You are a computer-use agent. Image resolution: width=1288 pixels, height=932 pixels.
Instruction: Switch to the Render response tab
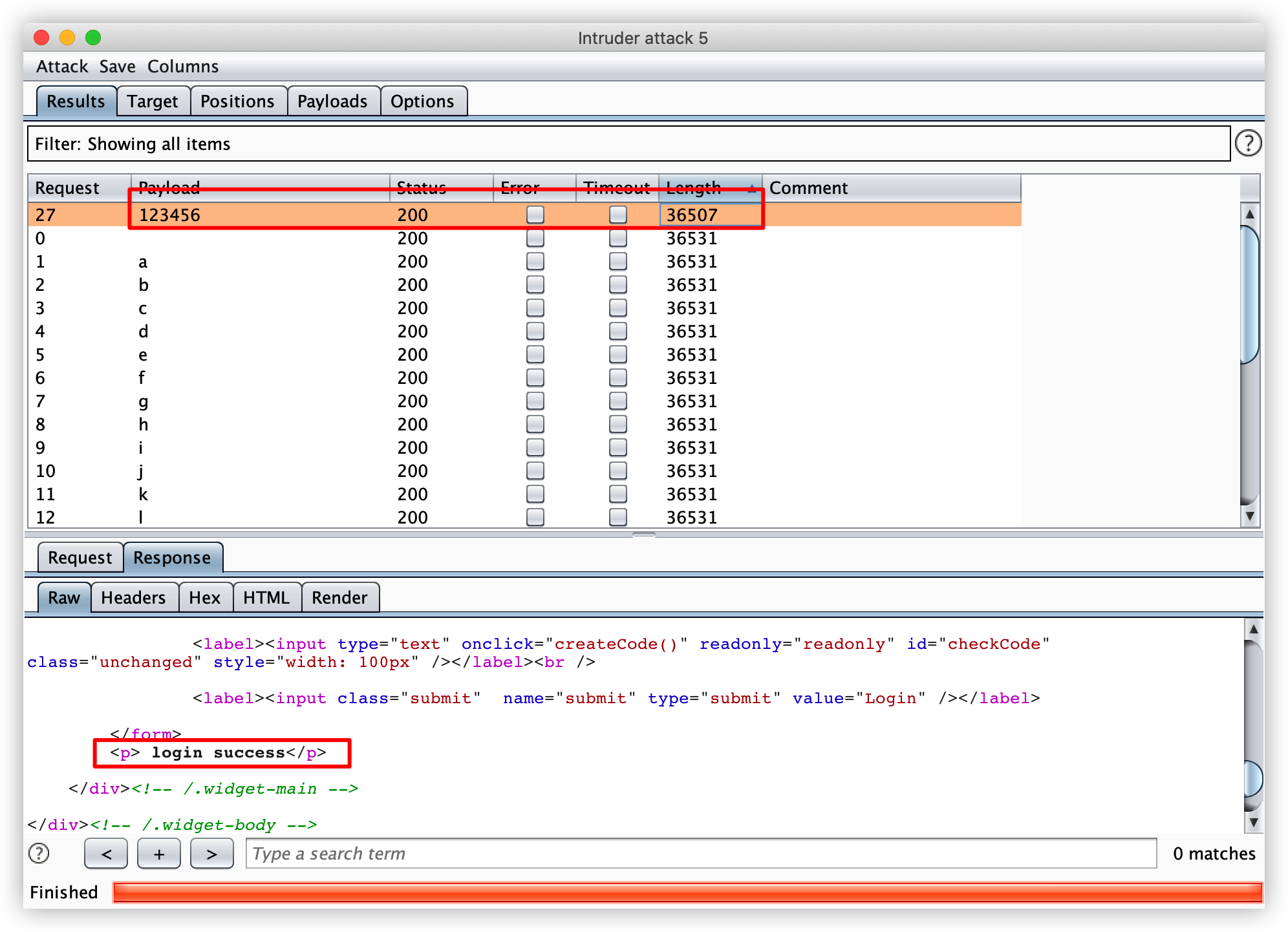(x=339, y=598)
